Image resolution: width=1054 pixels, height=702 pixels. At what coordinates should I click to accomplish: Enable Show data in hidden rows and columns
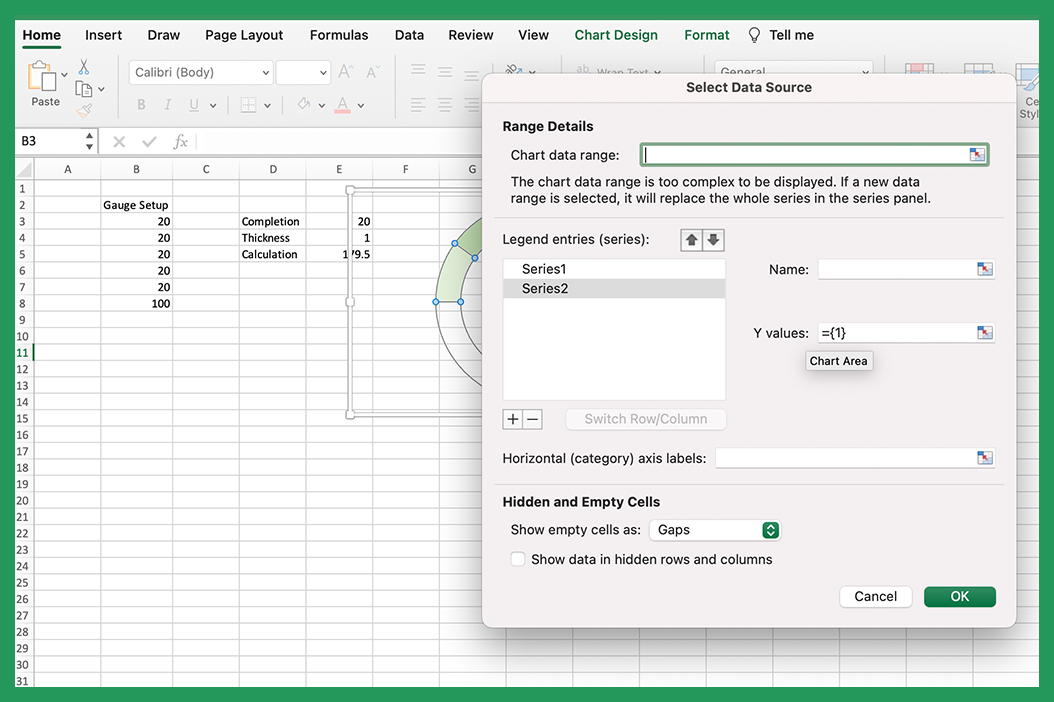(x=518, y=559)
